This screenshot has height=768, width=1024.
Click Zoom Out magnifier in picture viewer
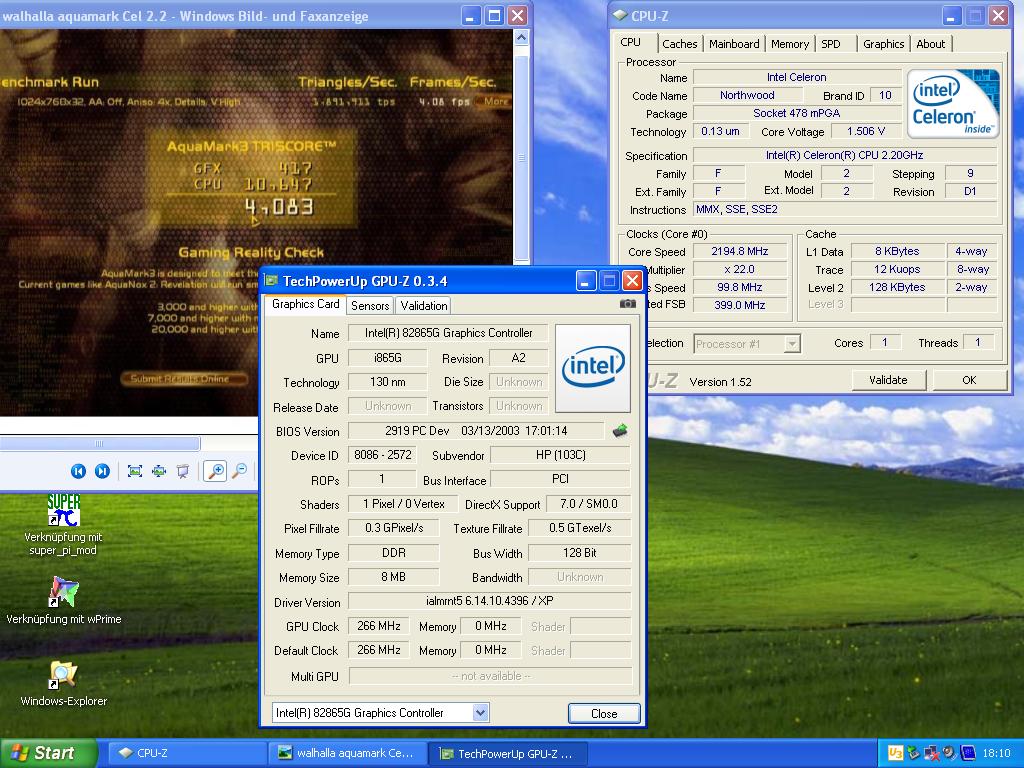[240, 471]
